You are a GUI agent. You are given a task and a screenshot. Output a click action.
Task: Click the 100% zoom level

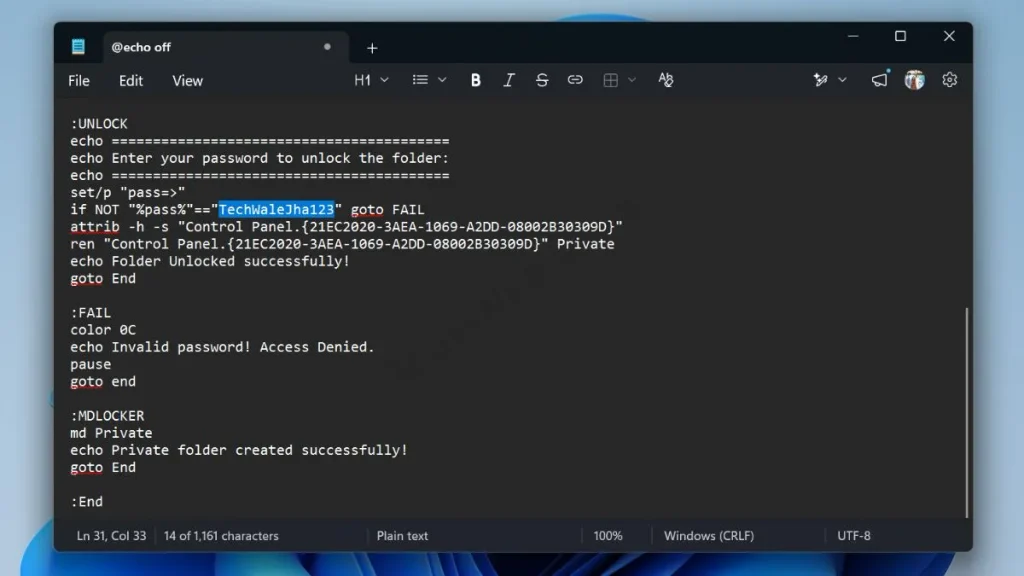coord(607,536)
